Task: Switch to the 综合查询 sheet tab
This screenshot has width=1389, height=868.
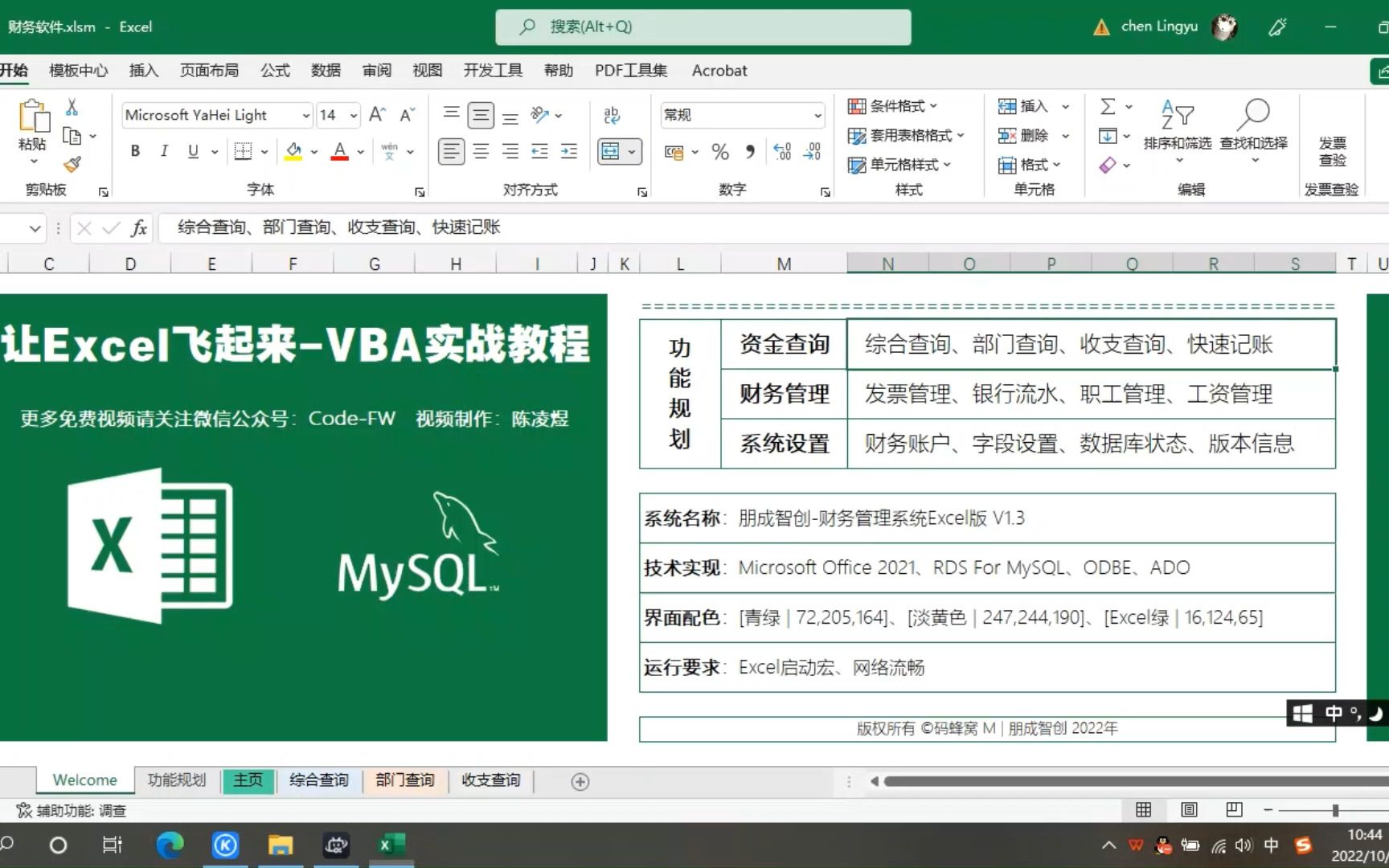Action: (x=319, y=780)
